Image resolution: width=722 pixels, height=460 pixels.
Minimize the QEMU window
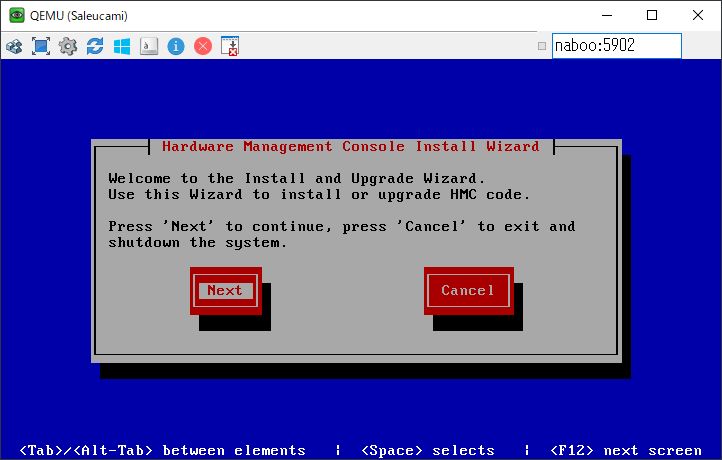(x=607, y=15)
